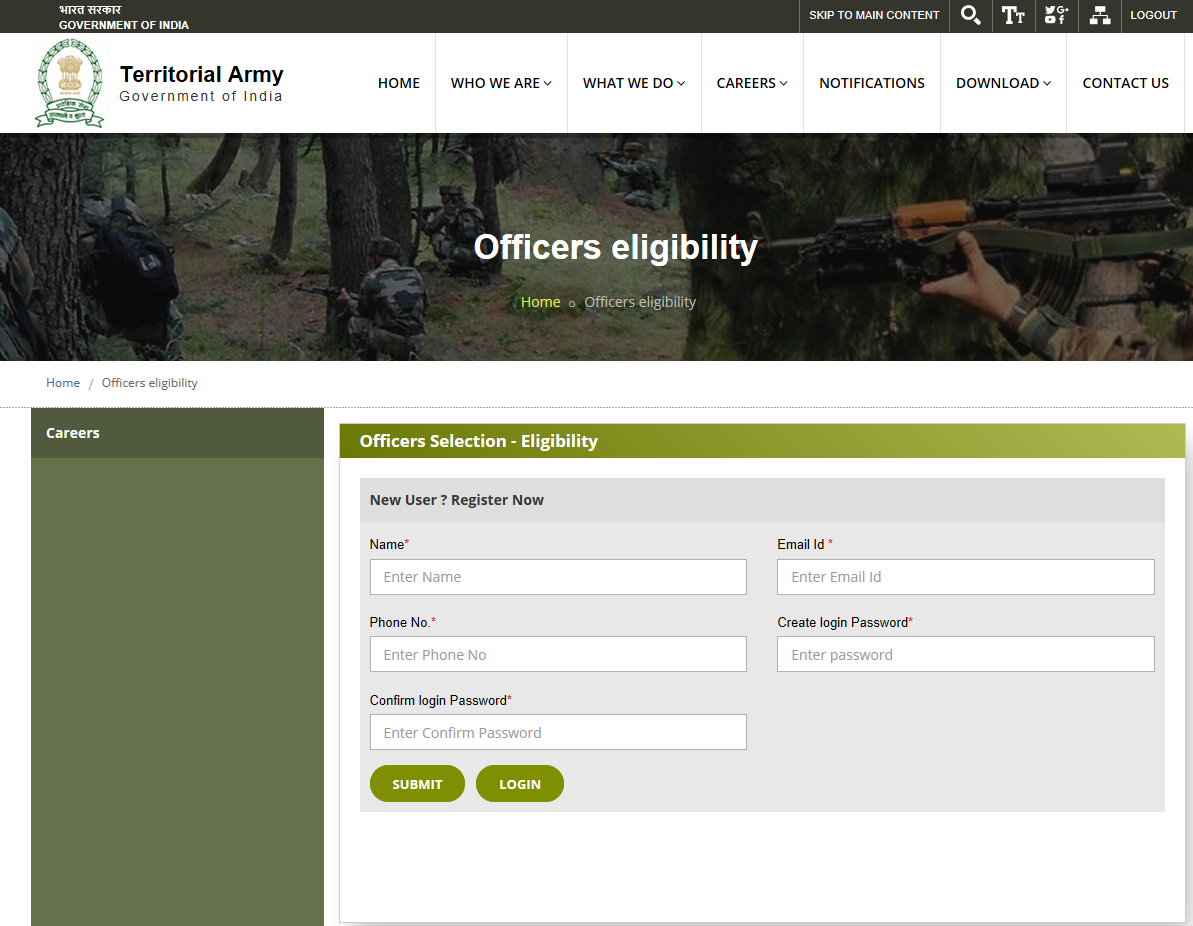Open the search magnifier icon
Image resolution: width=1193 pixels, height=926 pixels.
(970, 15)
